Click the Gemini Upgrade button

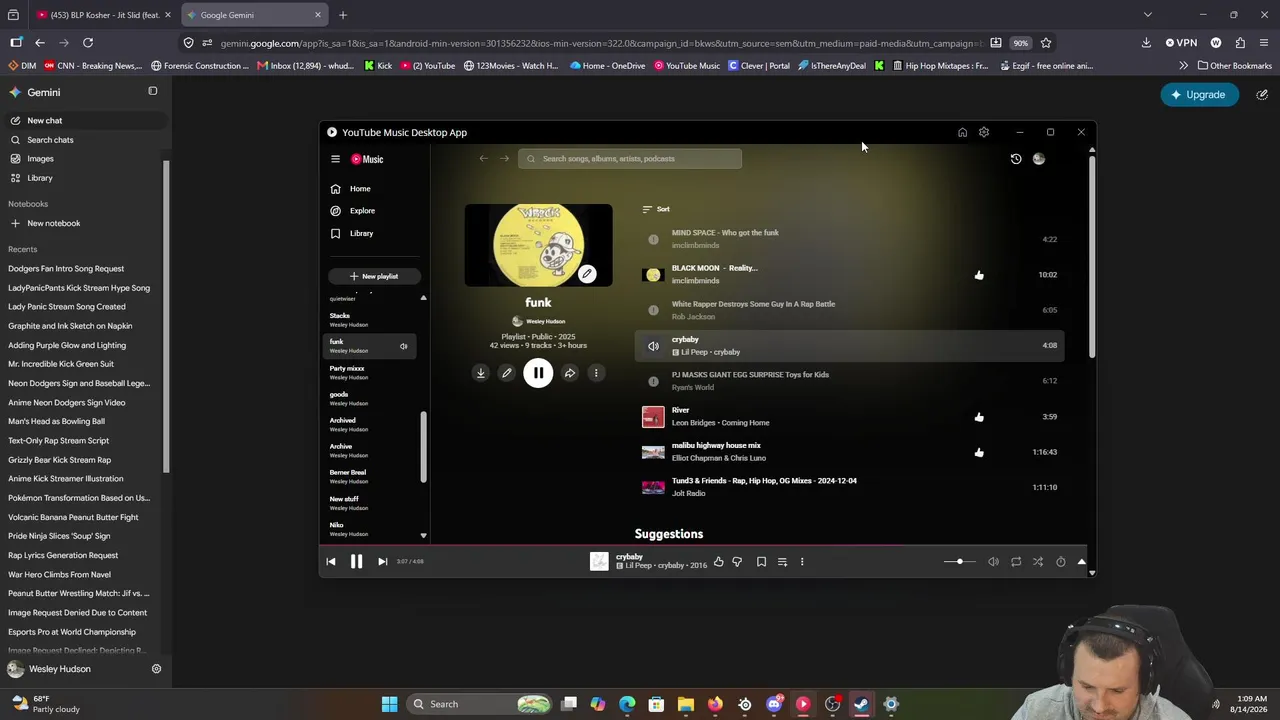click(1198, 95)
